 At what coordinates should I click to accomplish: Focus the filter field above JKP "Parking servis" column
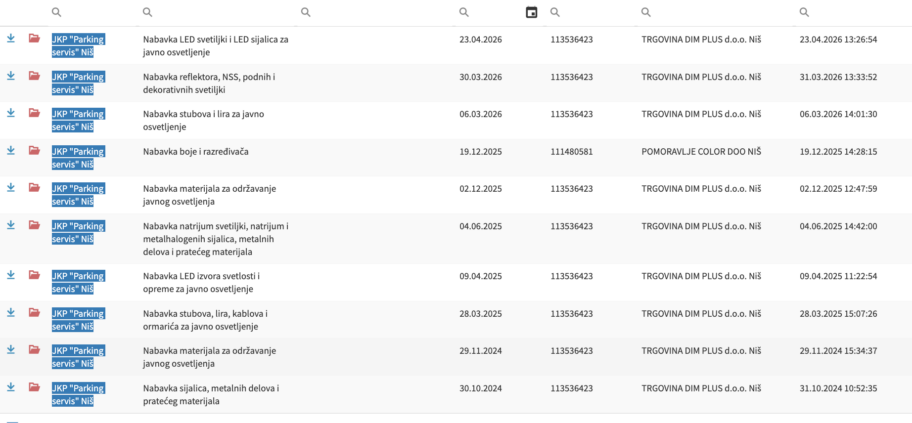[91, 13]
